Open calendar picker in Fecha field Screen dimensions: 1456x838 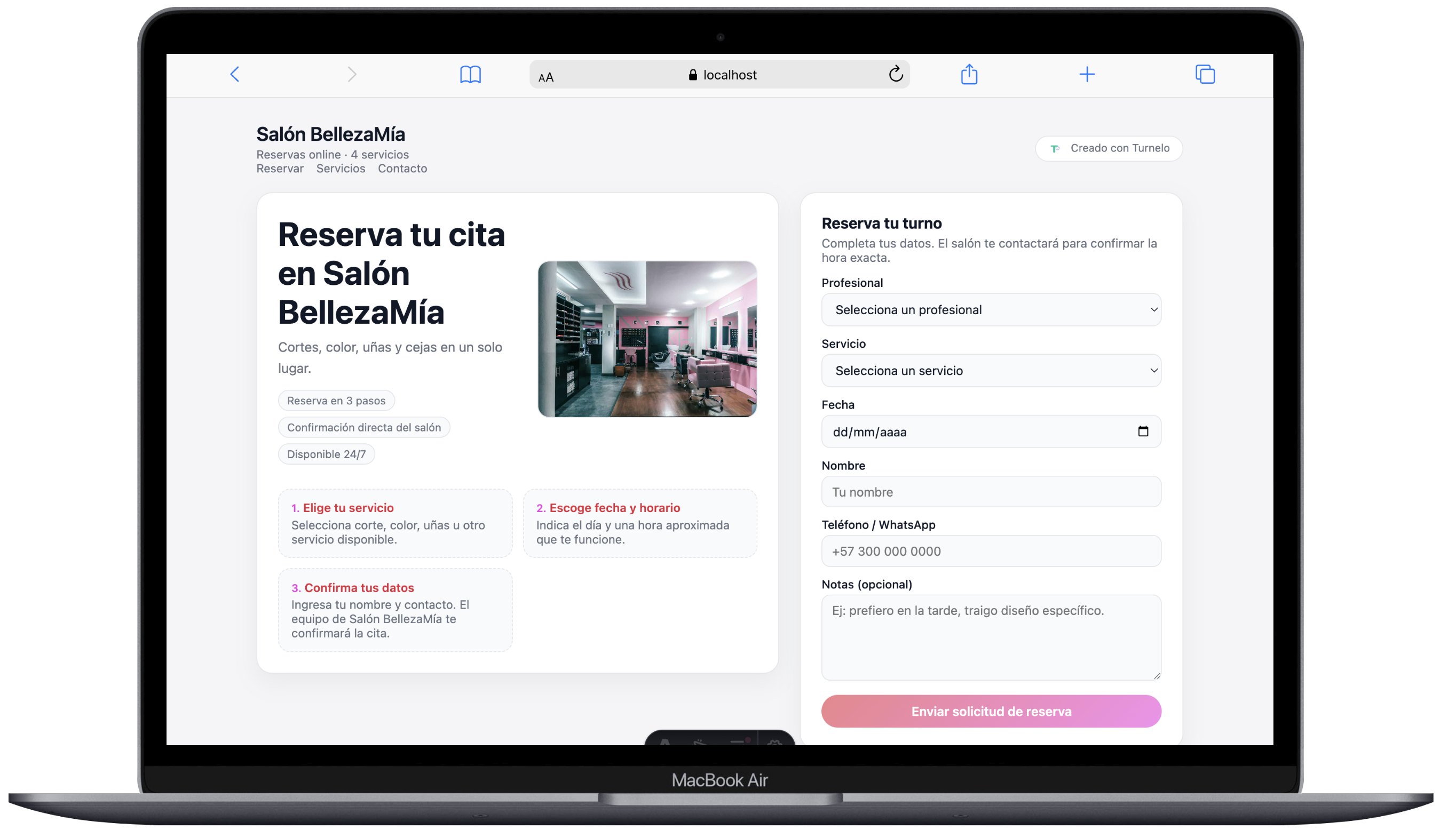coord(1142,431)
